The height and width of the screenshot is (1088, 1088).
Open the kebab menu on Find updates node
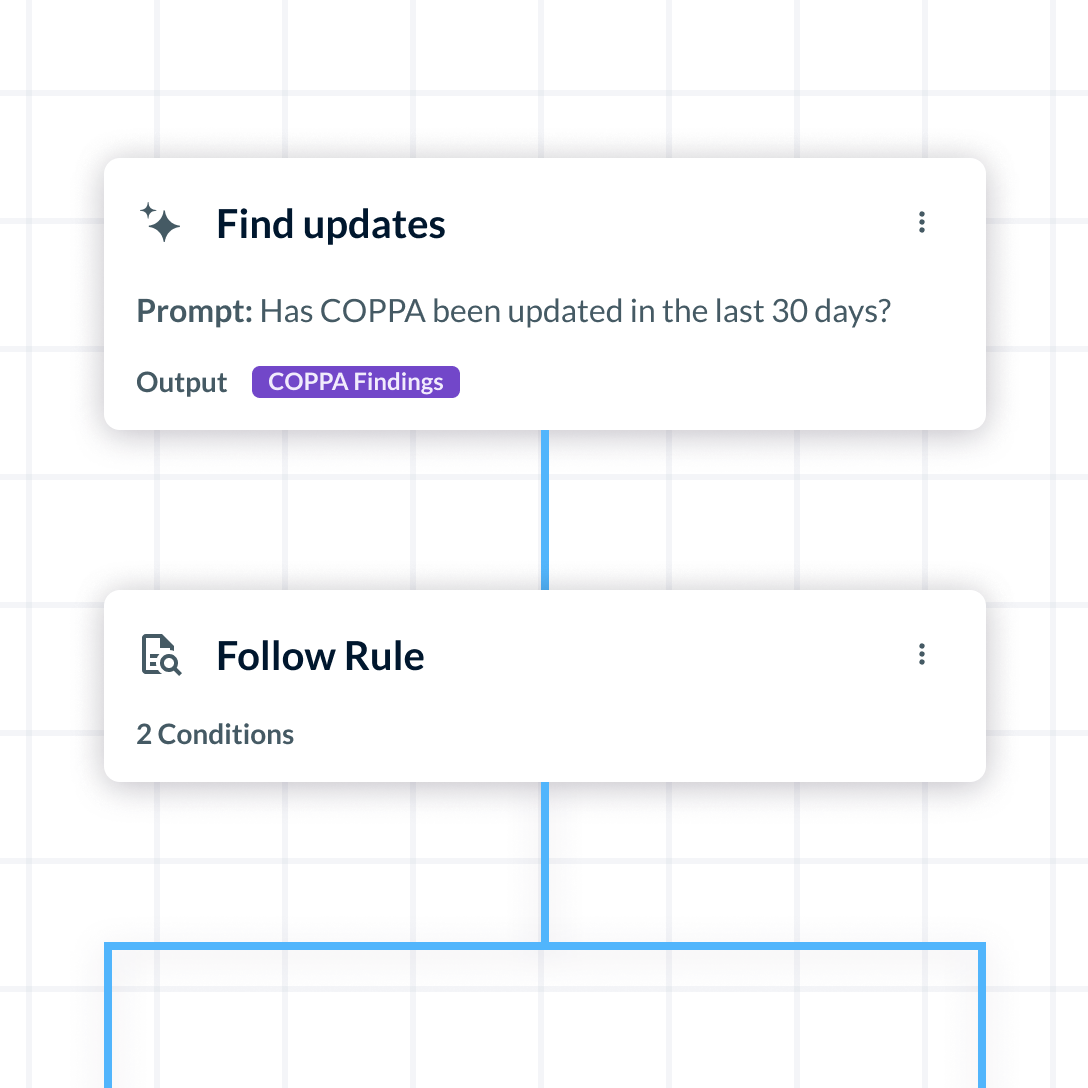tap(921, 222)
